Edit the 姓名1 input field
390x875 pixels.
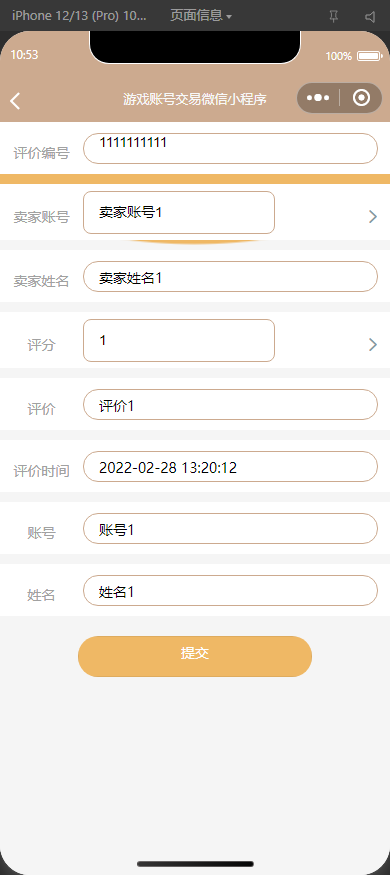point(230,590)
